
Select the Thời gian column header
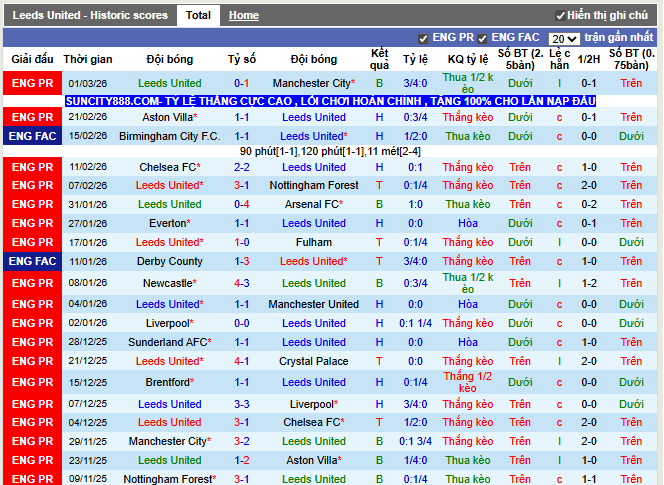[88, 59]
